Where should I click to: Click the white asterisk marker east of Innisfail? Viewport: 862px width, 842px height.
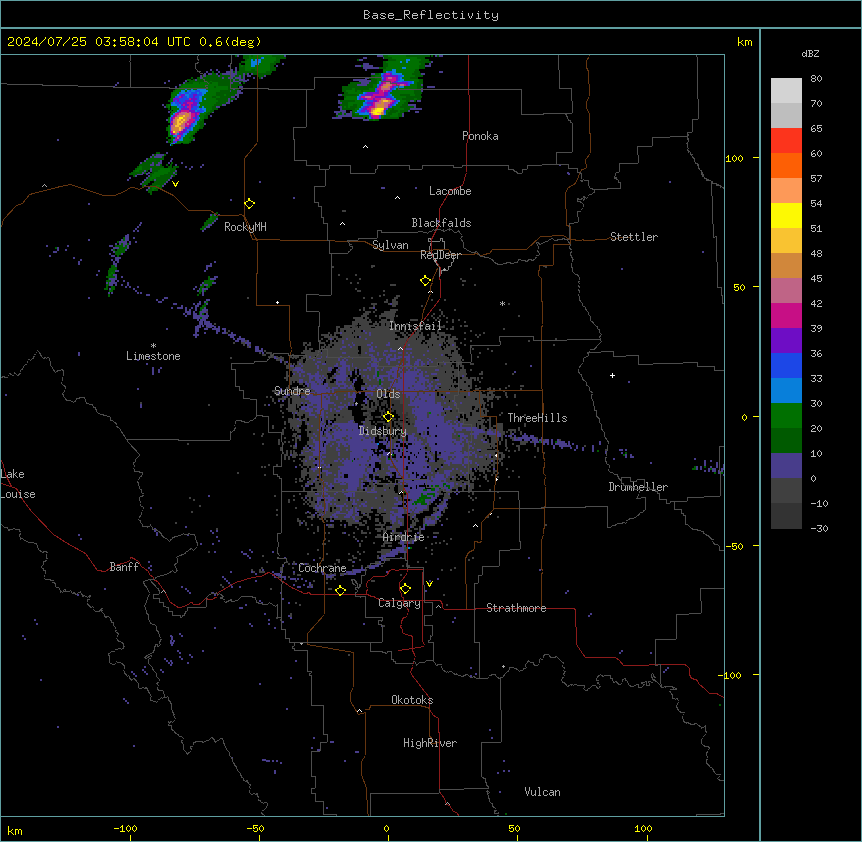(502, 303)
